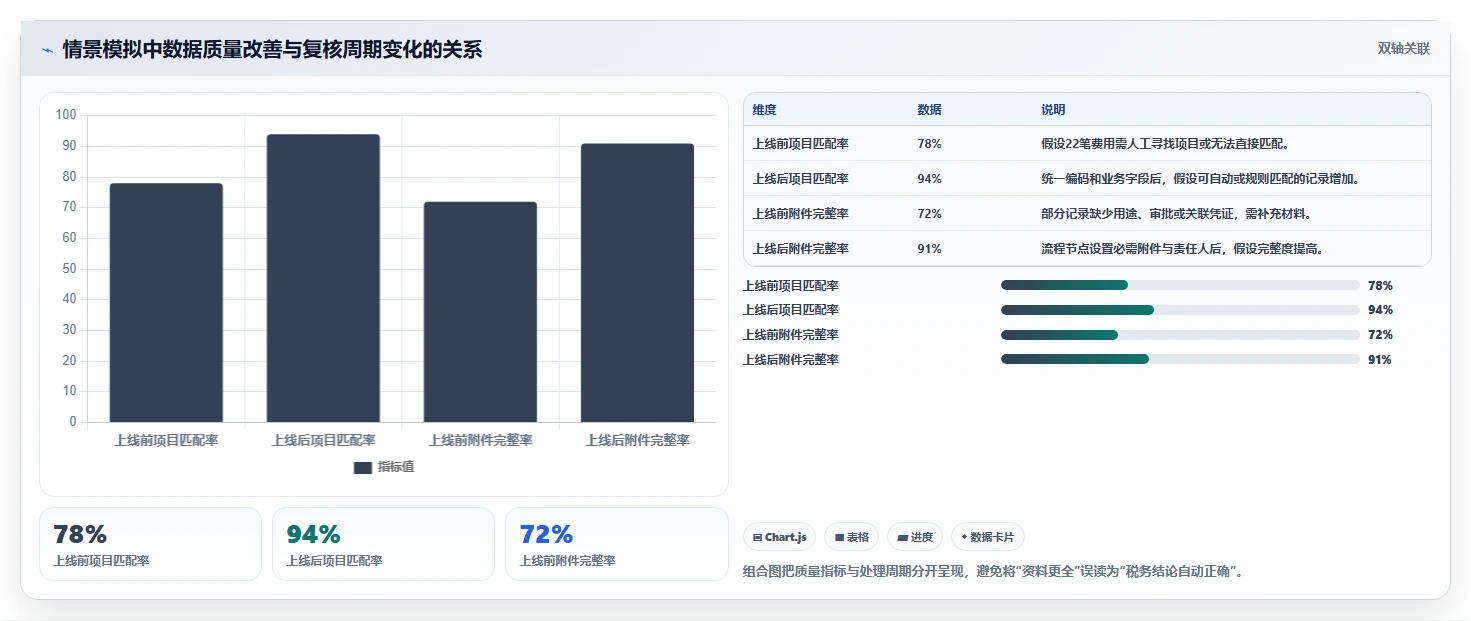Click the 上线前项目匹配率 progress bar
The width and height of the screenshot is (1471, 621).
click(x=1180, y=285)
